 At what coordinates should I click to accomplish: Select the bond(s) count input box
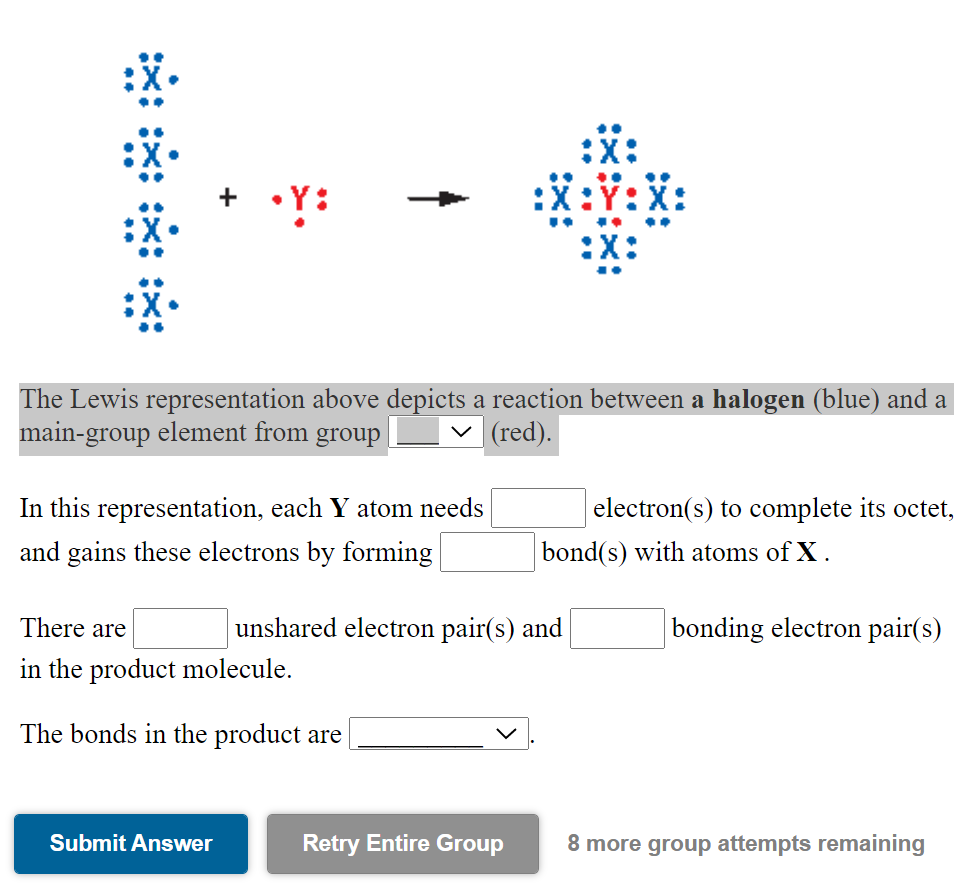click(487, 551)
